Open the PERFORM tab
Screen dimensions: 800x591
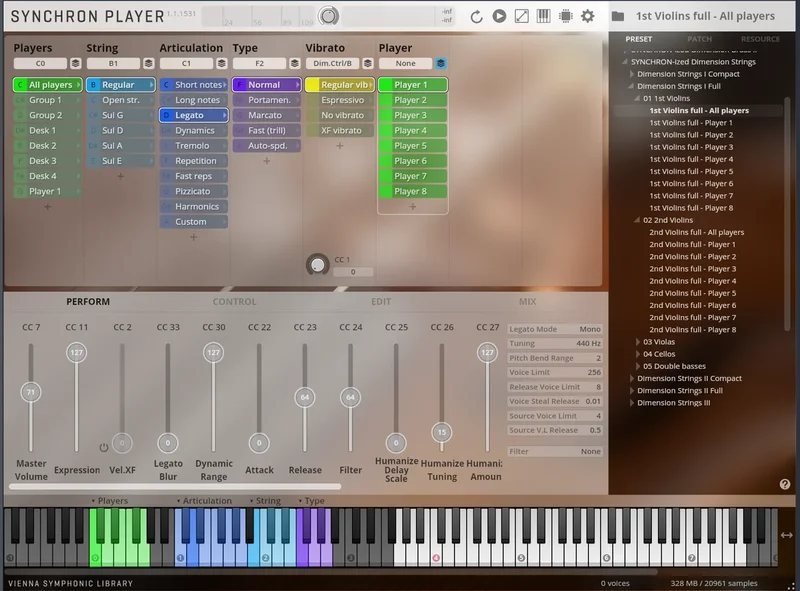(88, 302)
